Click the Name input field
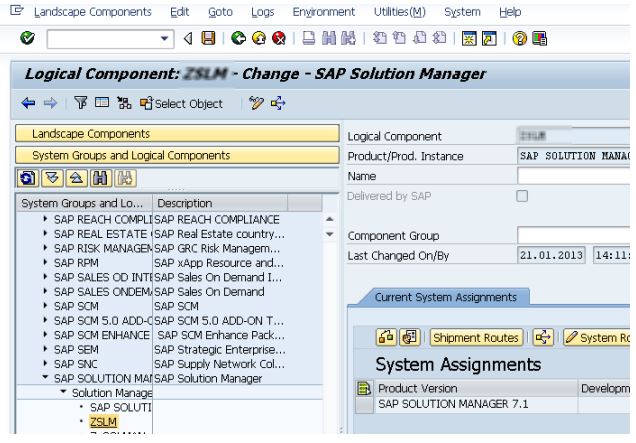Image resolution: width=636 pixels, height=443 pixels. click(574, 176)
